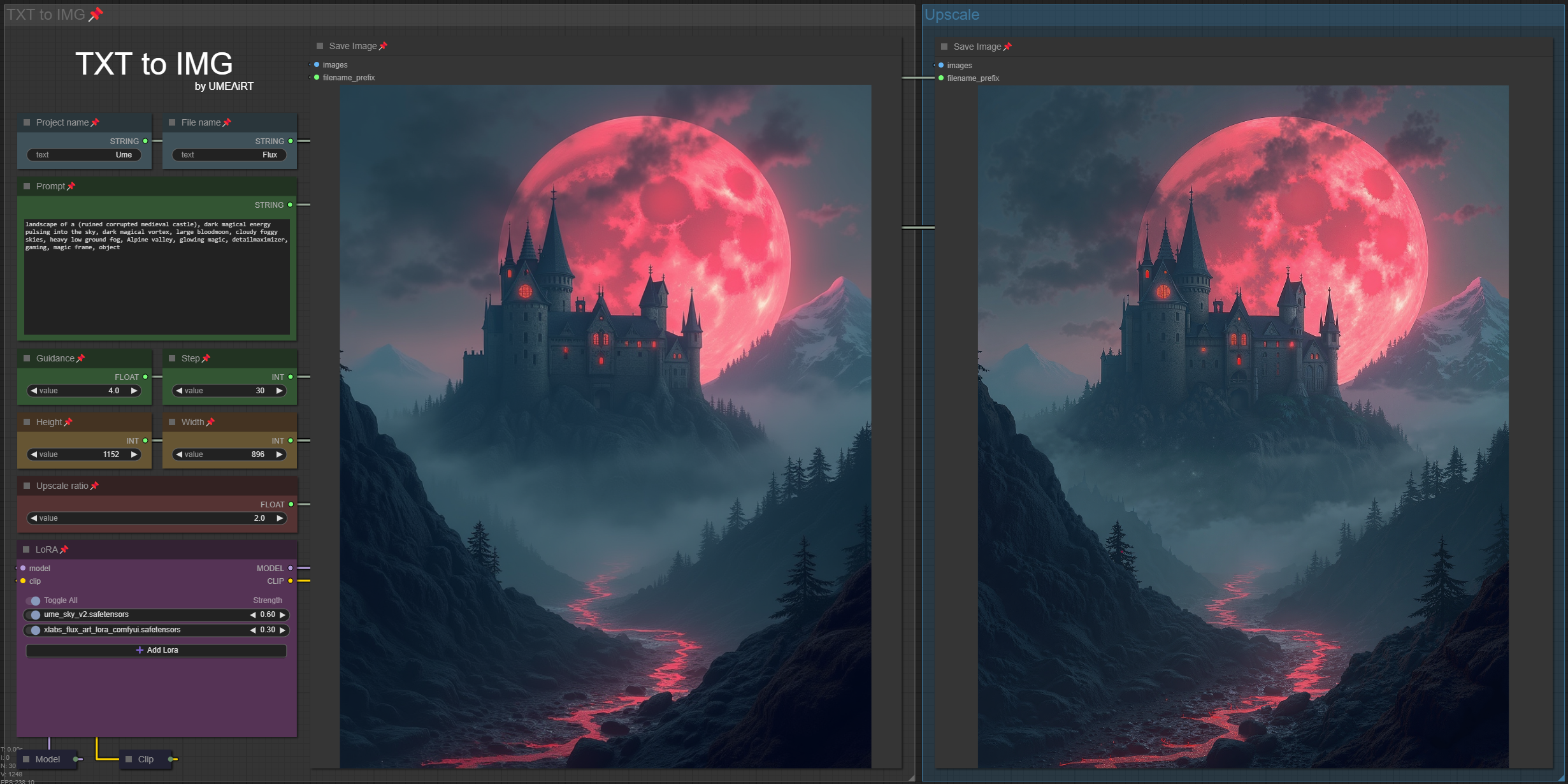Decrease Guidance value with left arrow
Viewport: 1568px width, 784px height.
click(x=34, y=391)
